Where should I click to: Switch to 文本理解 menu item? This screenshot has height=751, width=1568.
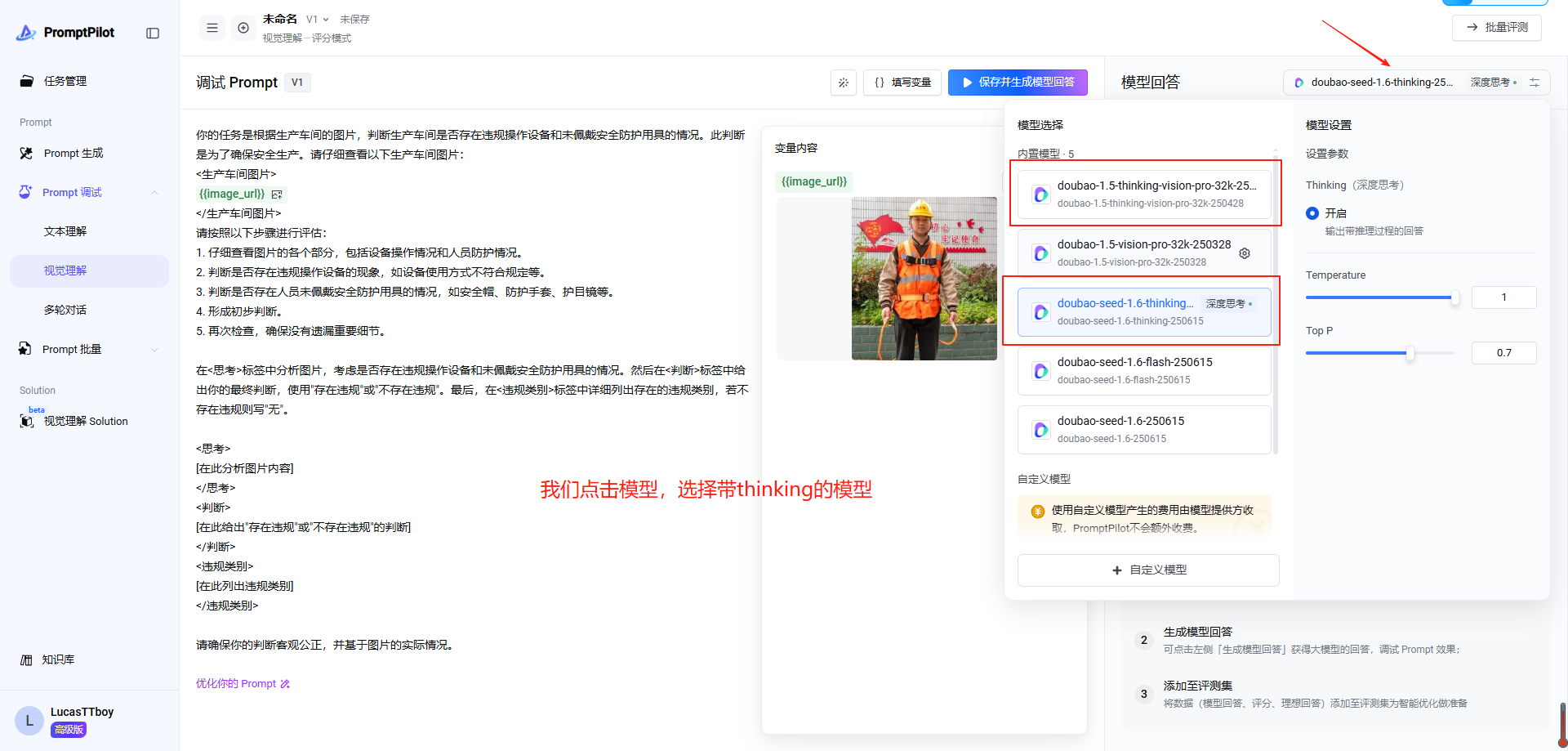(x=65, y=232)
